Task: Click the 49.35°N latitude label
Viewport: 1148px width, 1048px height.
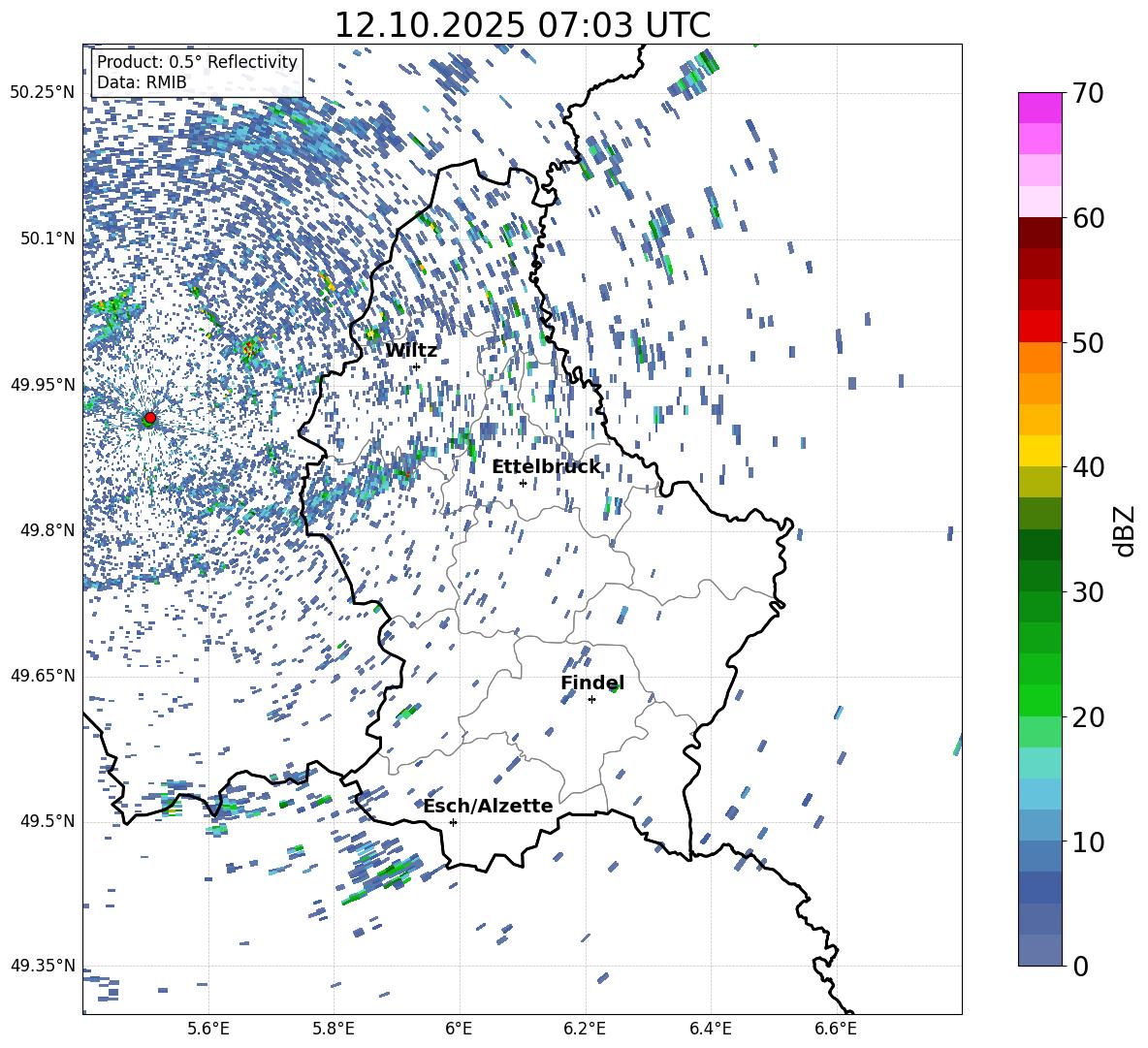Action: (43, 966)
